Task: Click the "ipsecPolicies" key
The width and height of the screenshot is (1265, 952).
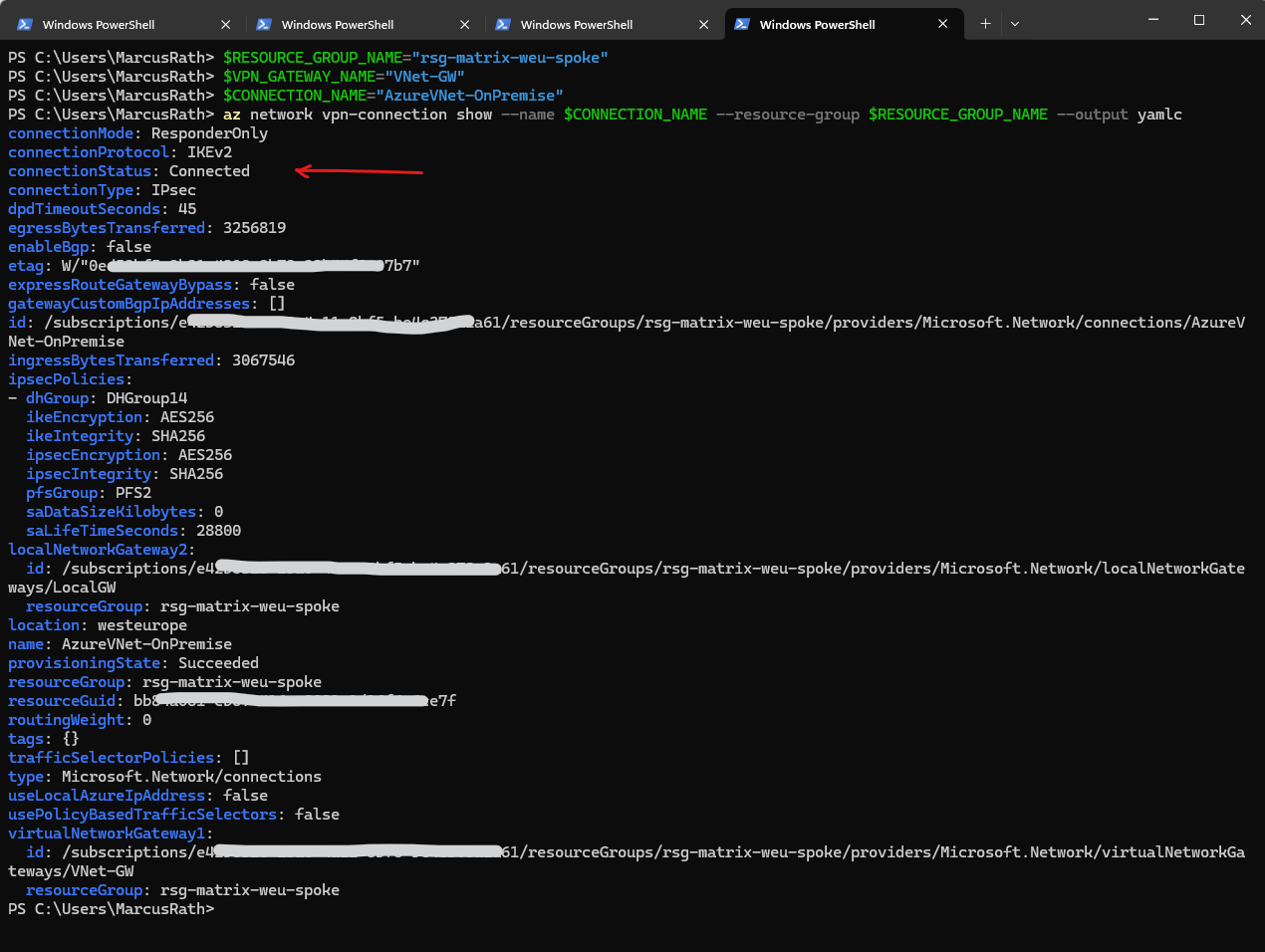Action: click(x=66, y=379)
